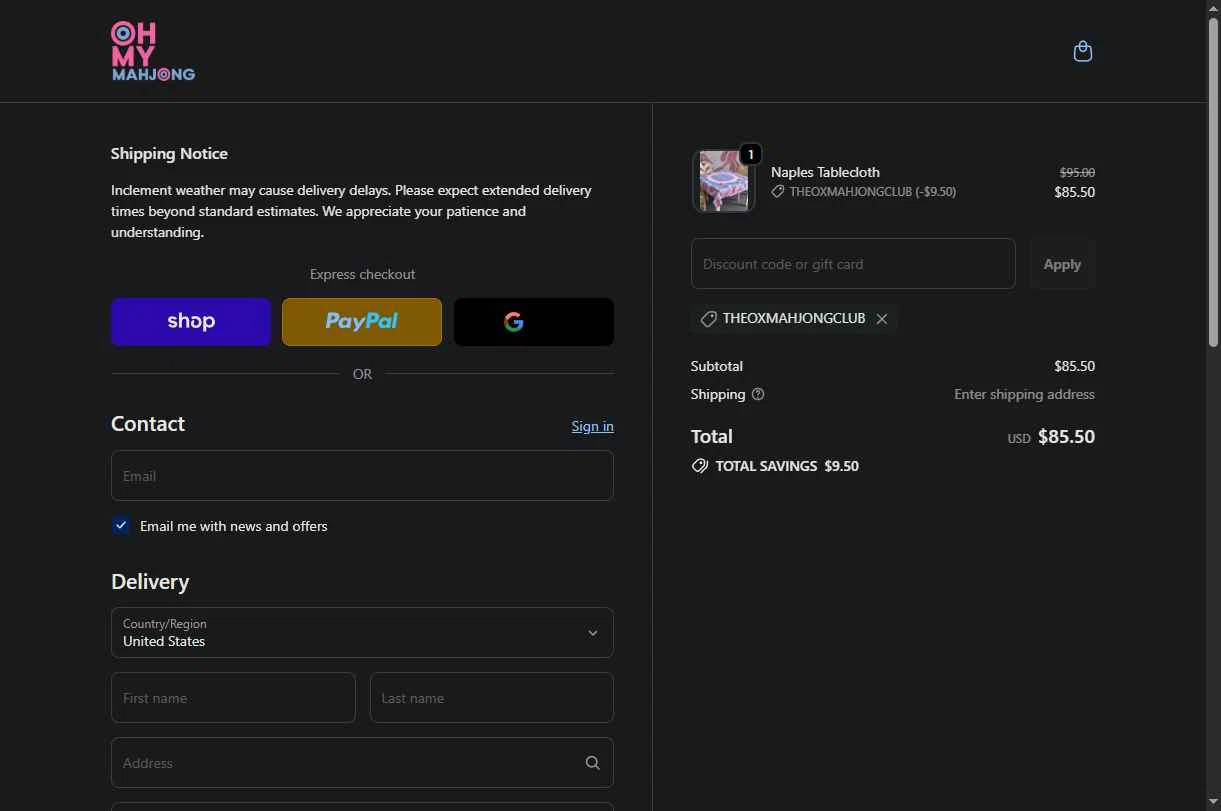The image size is (1221, 811).
Task: Focus the Last name field
Action: [492, 698]
